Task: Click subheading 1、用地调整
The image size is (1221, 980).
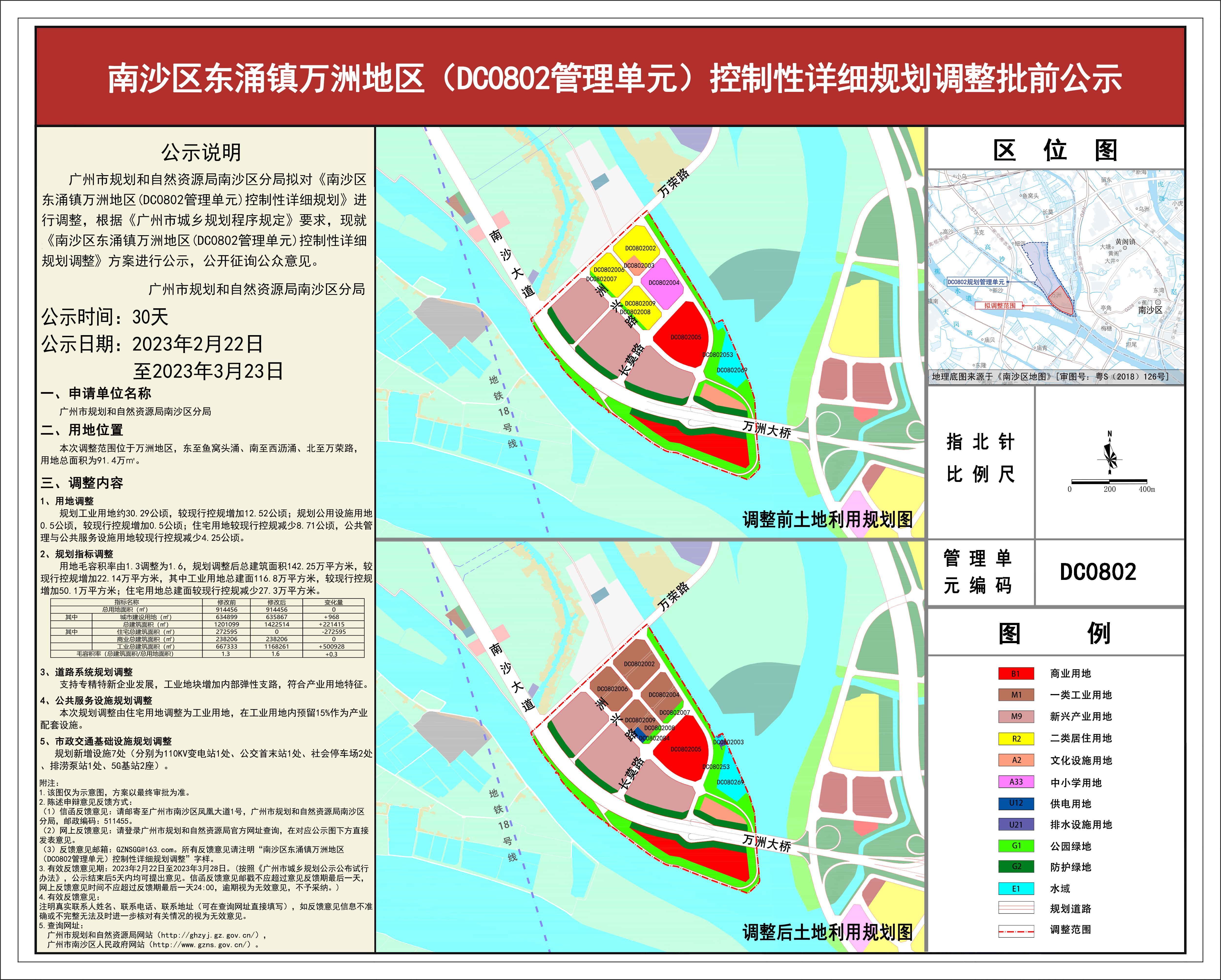Action: [x=67, y=501]
